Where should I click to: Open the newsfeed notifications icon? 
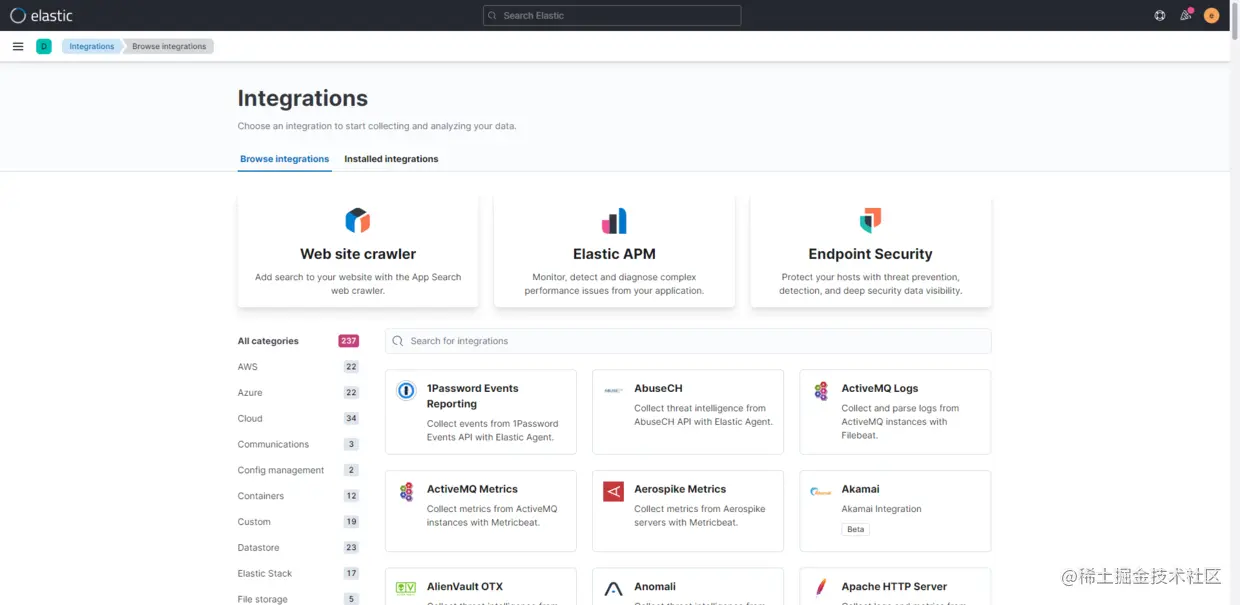coord(1186,15)
